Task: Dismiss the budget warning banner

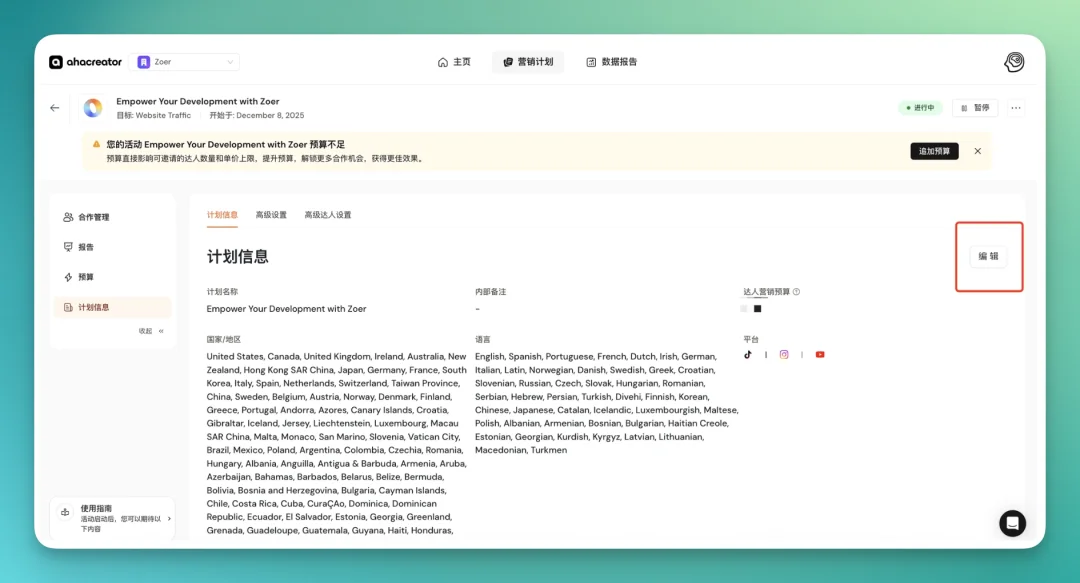Action: tap(977, 151)
